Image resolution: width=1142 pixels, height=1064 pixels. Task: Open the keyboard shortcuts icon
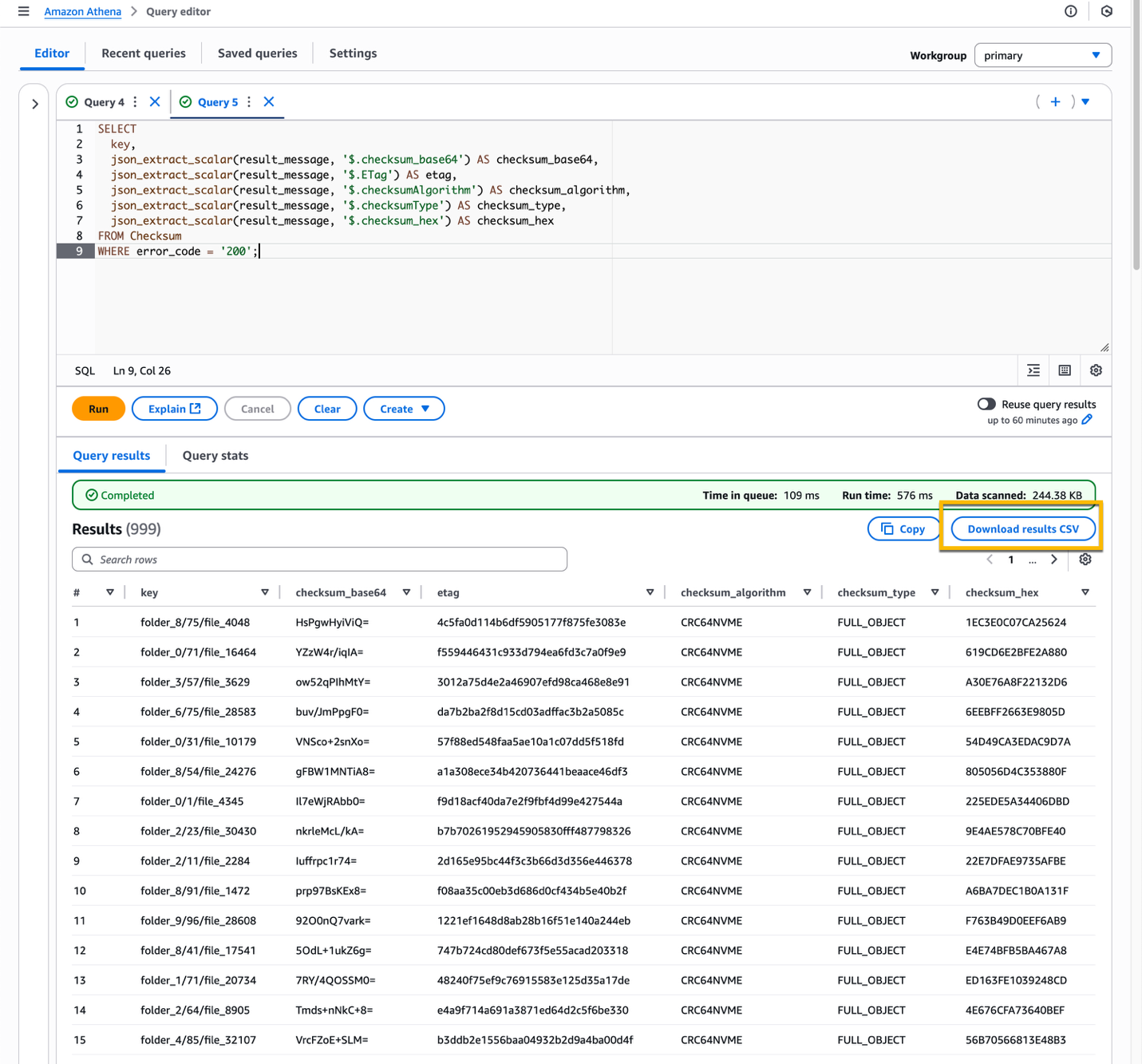click(x=1064, y=370)
